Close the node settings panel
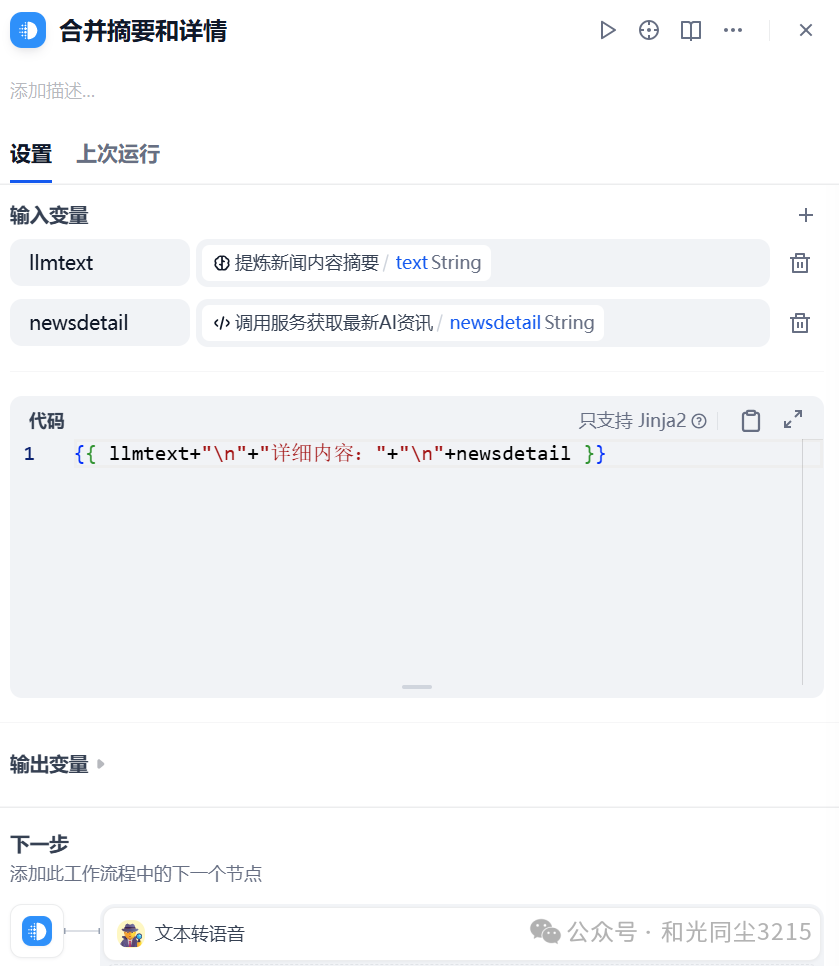Image resolution: width=839 pixels, height=966 pixels. [x=805, y=30]
